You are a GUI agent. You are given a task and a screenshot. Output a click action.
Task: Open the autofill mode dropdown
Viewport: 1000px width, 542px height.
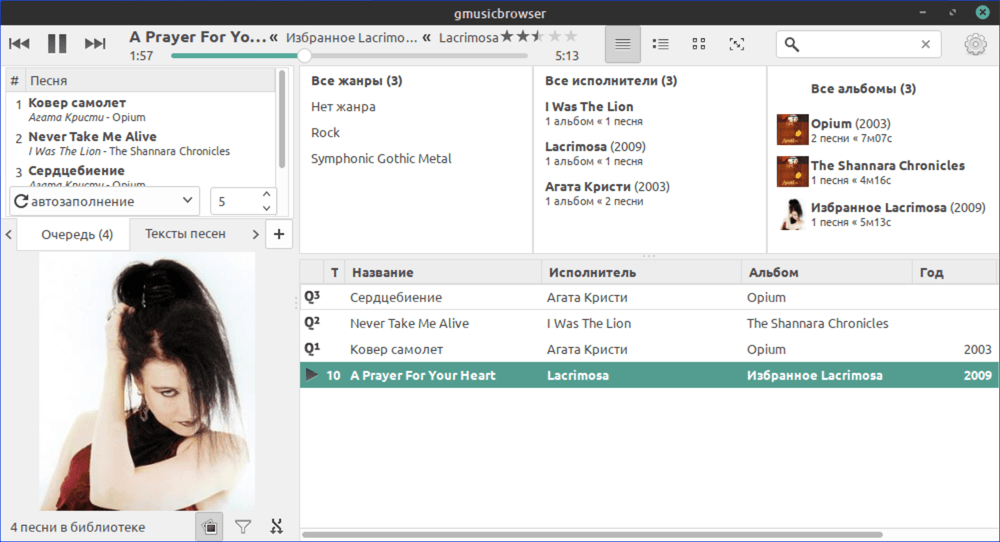pyautogui.click(x=105, y=201)
